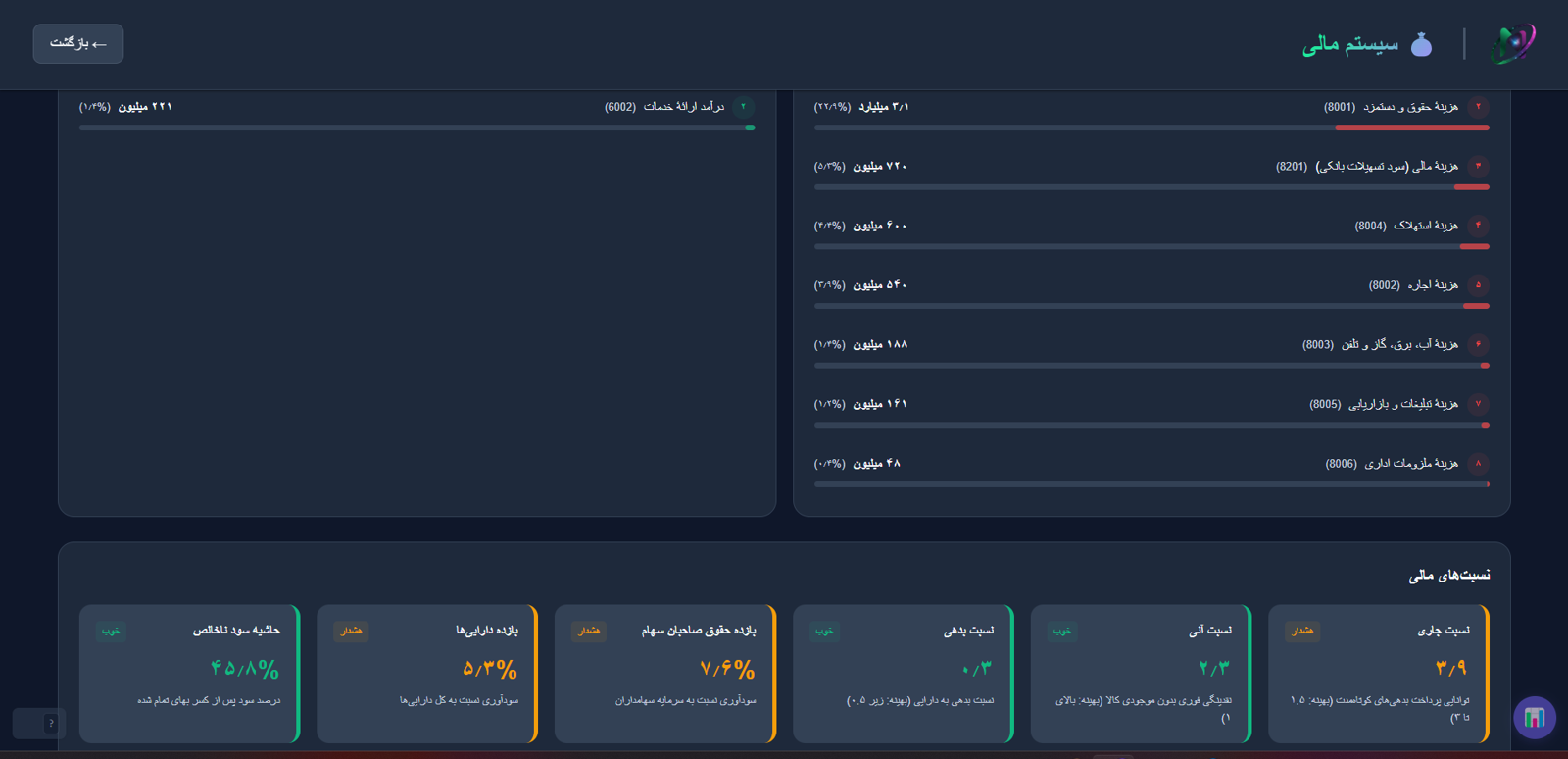This screenshot has width=1568, height=759.
Task: Select the نسبت بدهی ratio card
Action: tap(903, 674)
